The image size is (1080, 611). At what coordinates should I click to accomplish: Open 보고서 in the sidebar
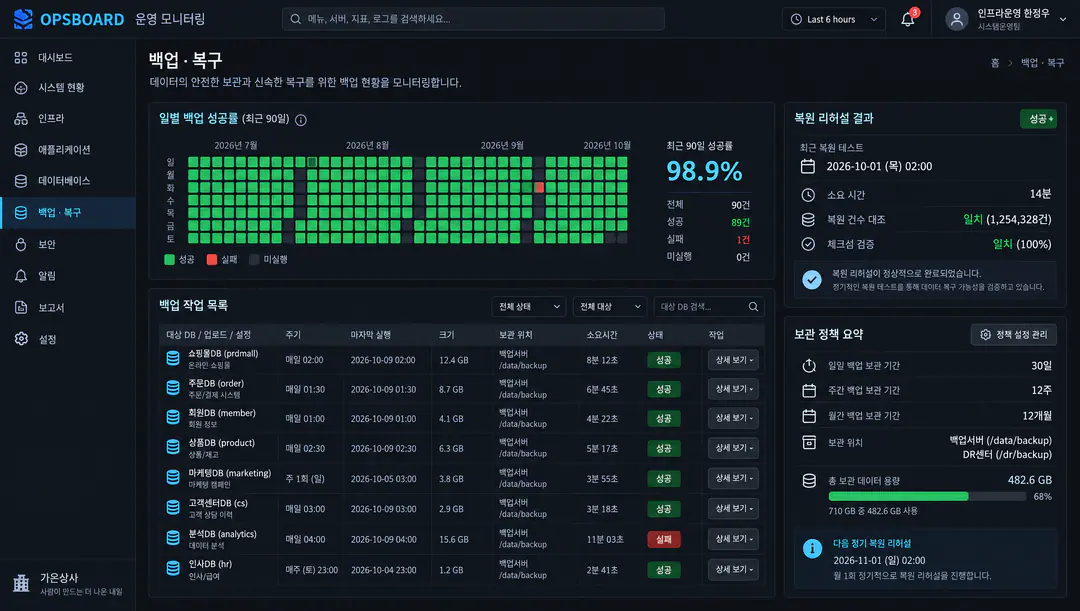pyautogui.click(x=68, y=307)
